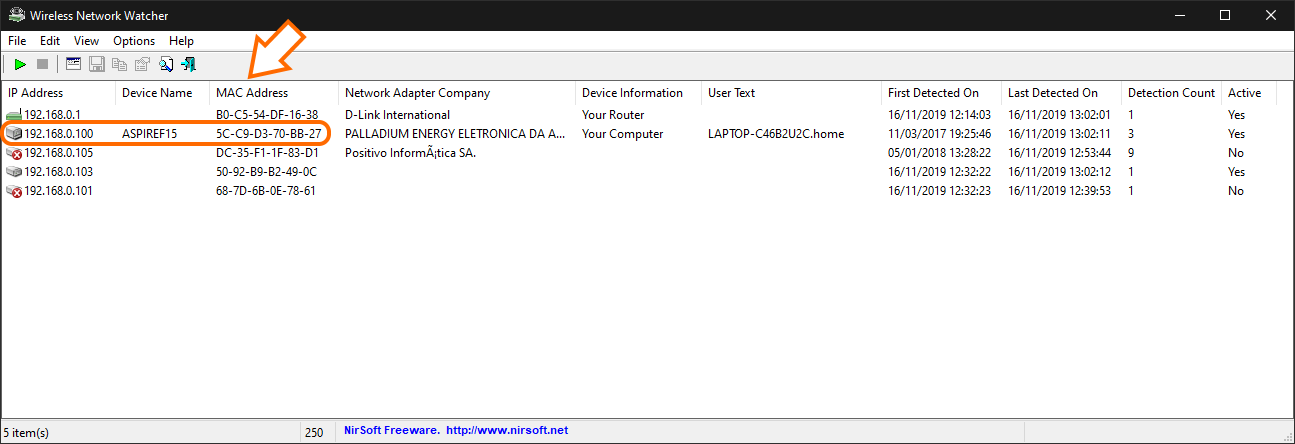The image size is (1295, 444).
Task: Sort by the User Text column header
Action: 791,93
